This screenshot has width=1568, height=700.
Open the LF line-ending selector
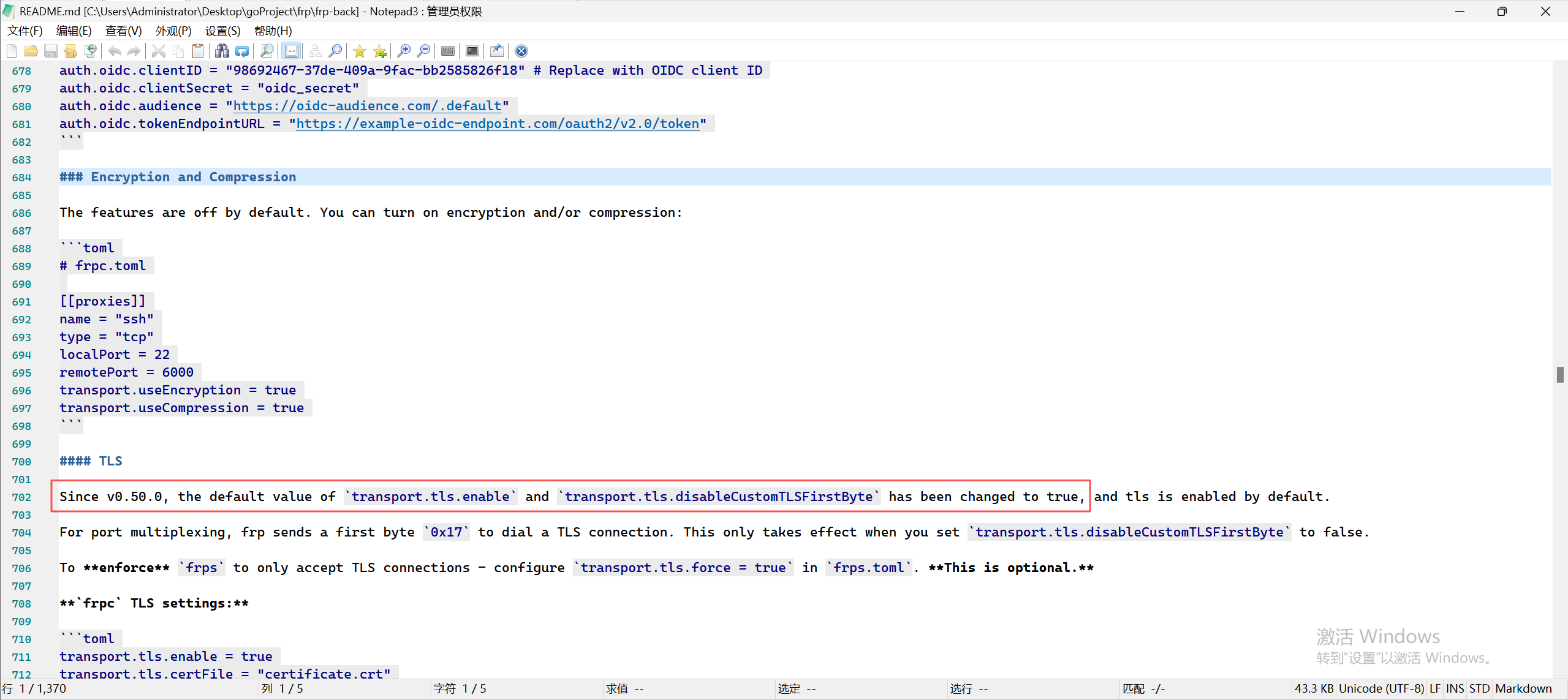[x=1435, y=688]
